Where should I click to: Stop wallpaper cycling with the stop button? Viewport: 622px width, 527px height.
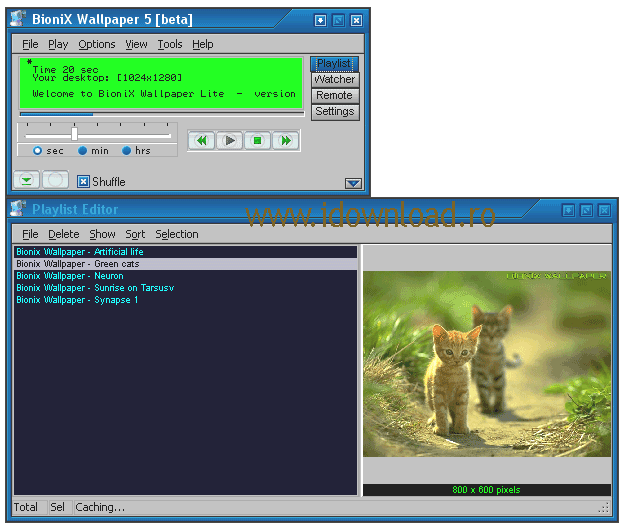257,140
